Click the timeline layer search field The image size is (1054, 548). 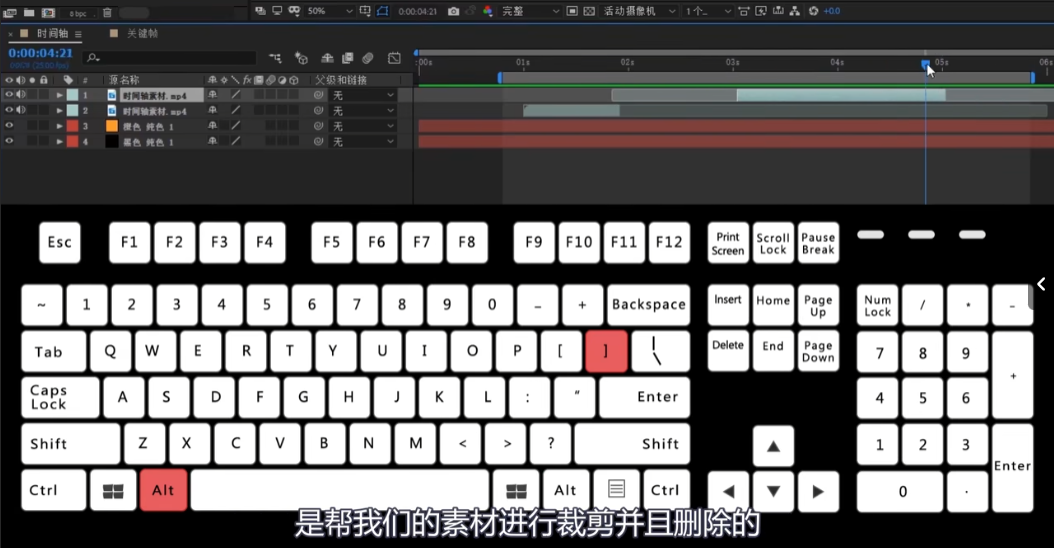[170, 58]
